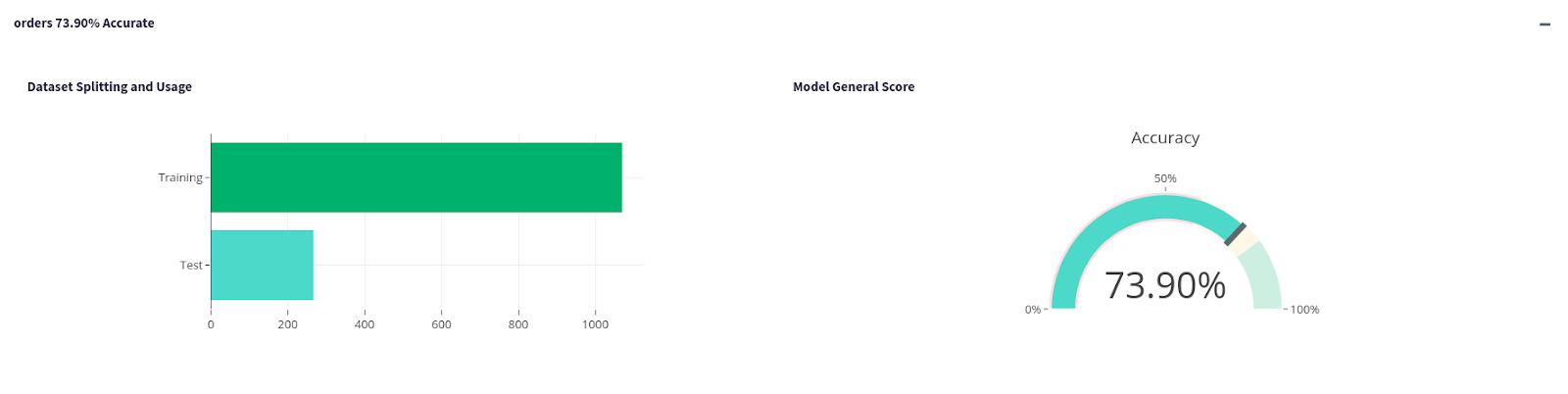Click the light green gauge segment near 100%
This screenshot has width=1568, height=394.
click(x=1264, y=279)
